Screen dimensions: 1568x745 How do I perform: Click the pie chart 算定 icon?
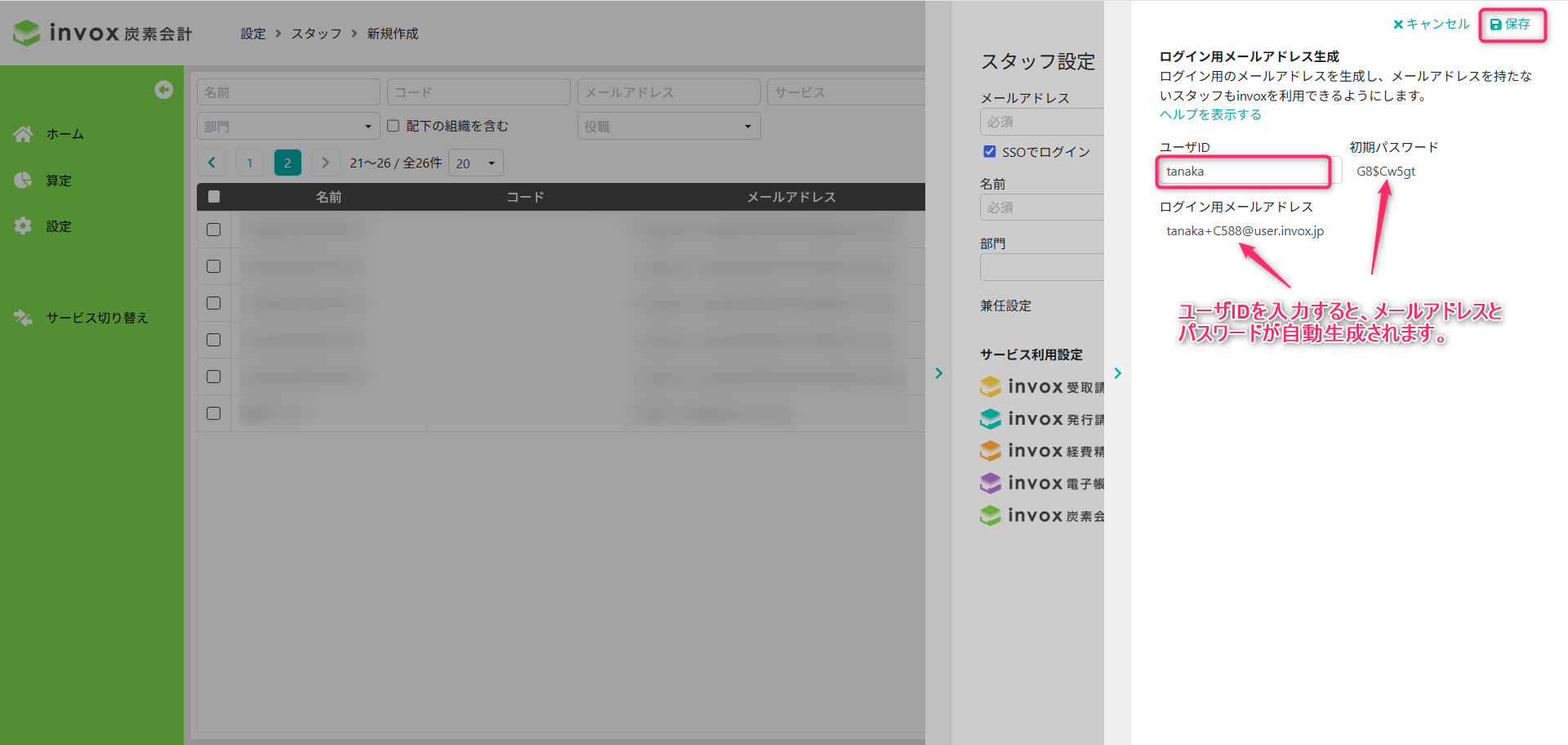tap(23, 181)
